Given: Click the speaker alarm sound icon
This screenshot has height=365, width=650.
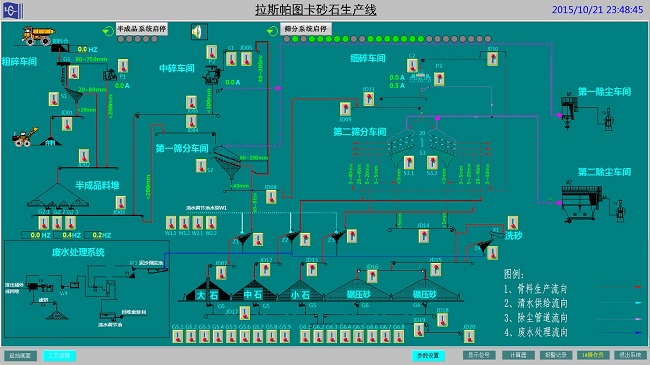Looking at the screenshot, I should coord(199,32).
